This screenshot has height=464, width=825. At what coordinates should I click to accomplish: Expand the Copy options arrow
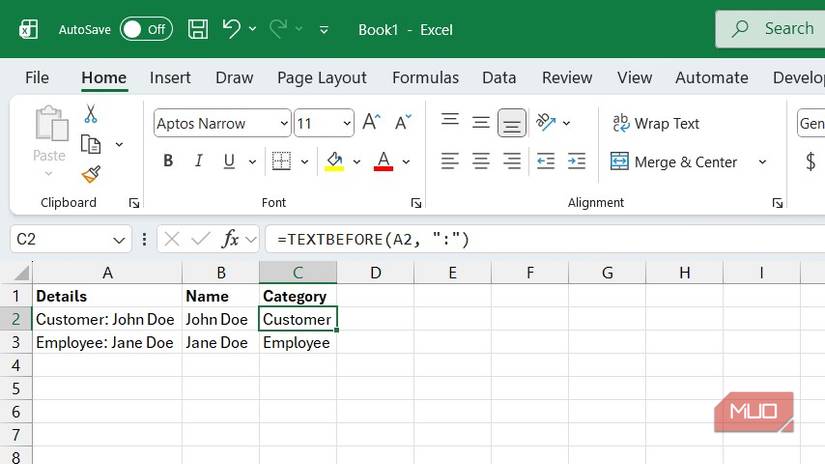119,145
